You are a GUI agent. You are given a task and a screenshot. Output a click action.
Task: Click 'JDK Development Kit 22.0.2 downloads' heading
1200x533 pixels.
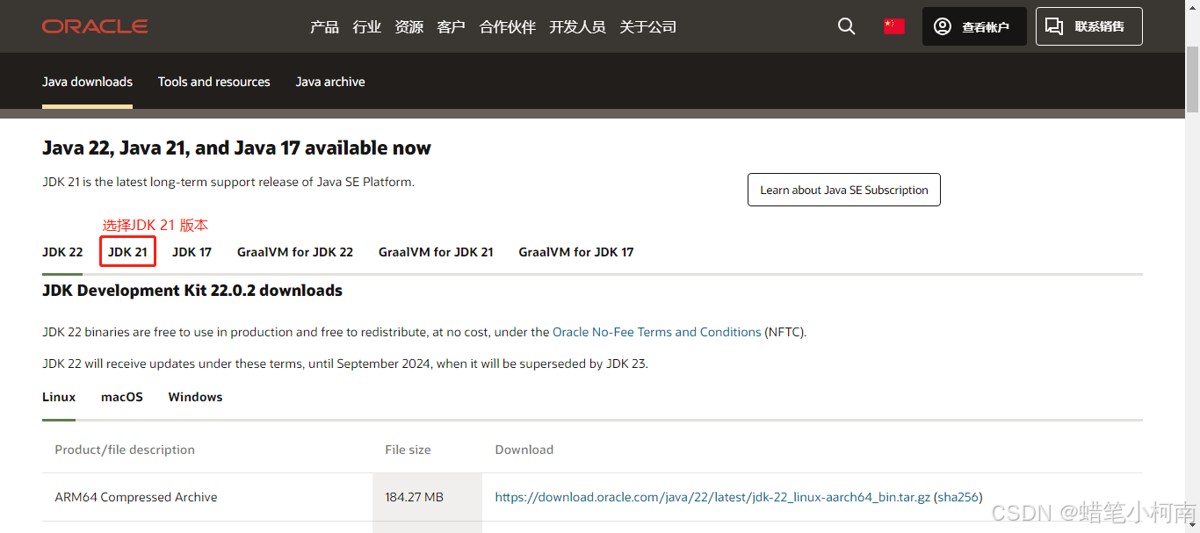pyautogui.click(x=192, y=291)
